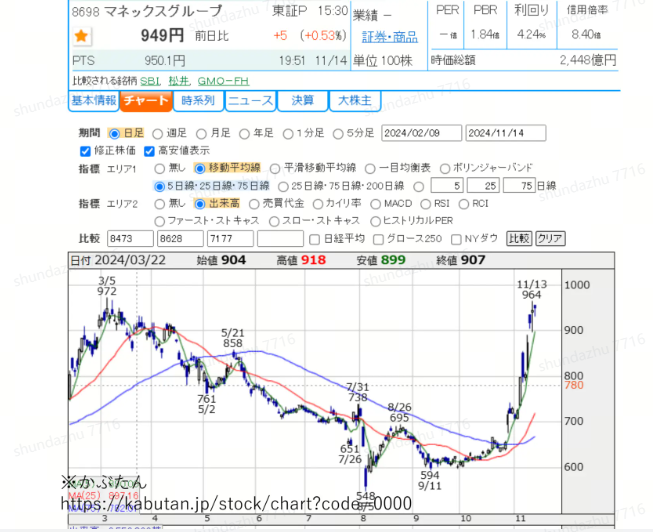Click the end date field 2024/11/14
This screenshot has width=653, height=532.
tap(506, 133)
